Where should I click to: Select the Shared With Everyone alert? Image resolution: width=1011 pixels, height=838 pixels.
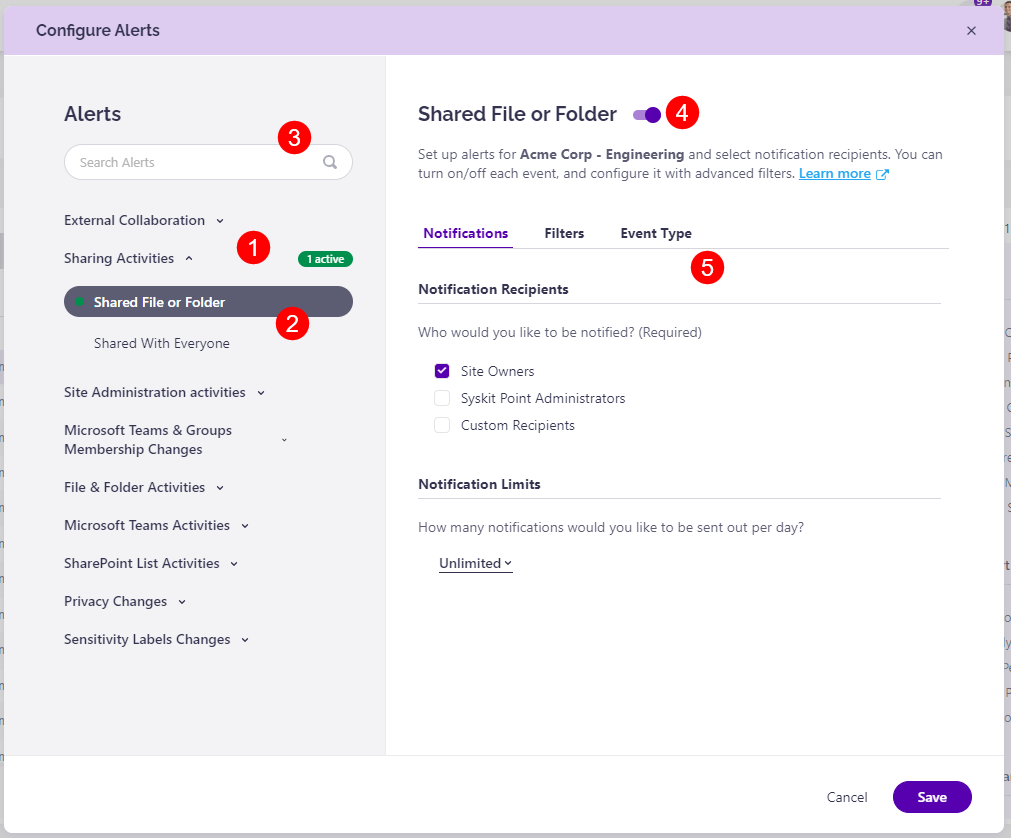pyautogui.click(x=161, y=342)
